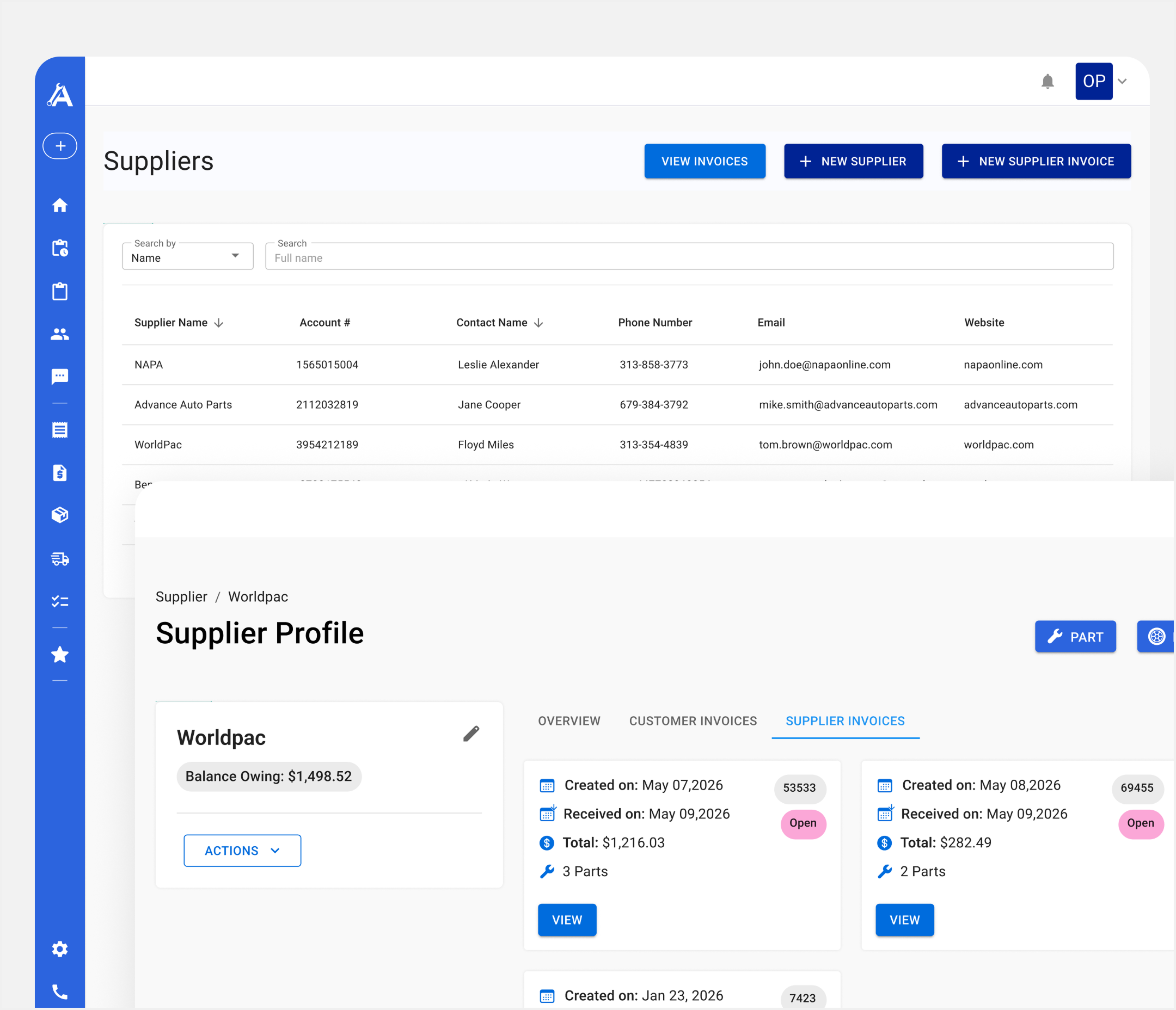Open the chat messages sidebar icon
This screenshot has width=1176, height=1010.
click(59, 377)
